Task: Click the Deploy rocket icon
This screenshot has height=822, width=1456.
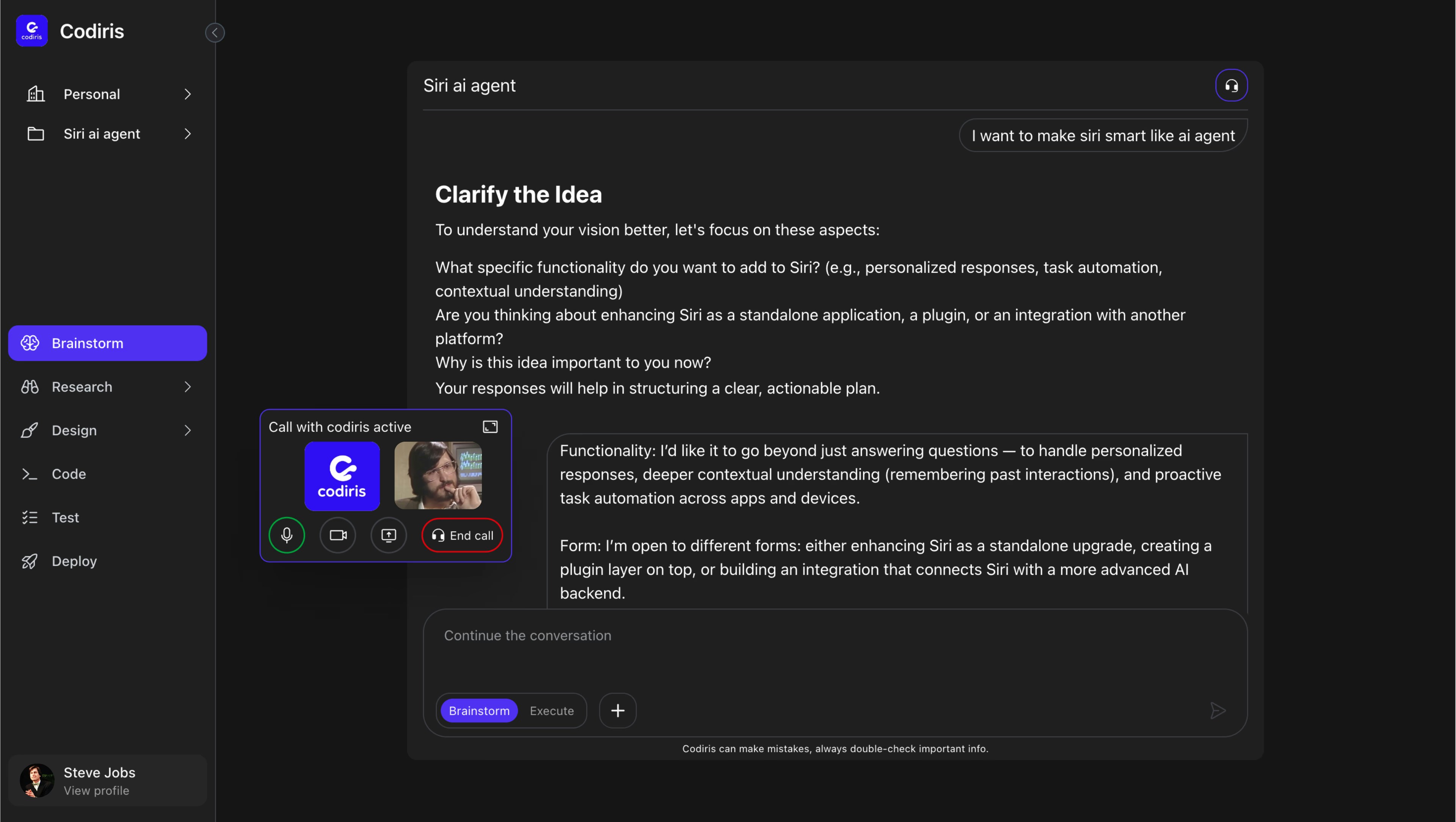Action: (x=30, y=561)
